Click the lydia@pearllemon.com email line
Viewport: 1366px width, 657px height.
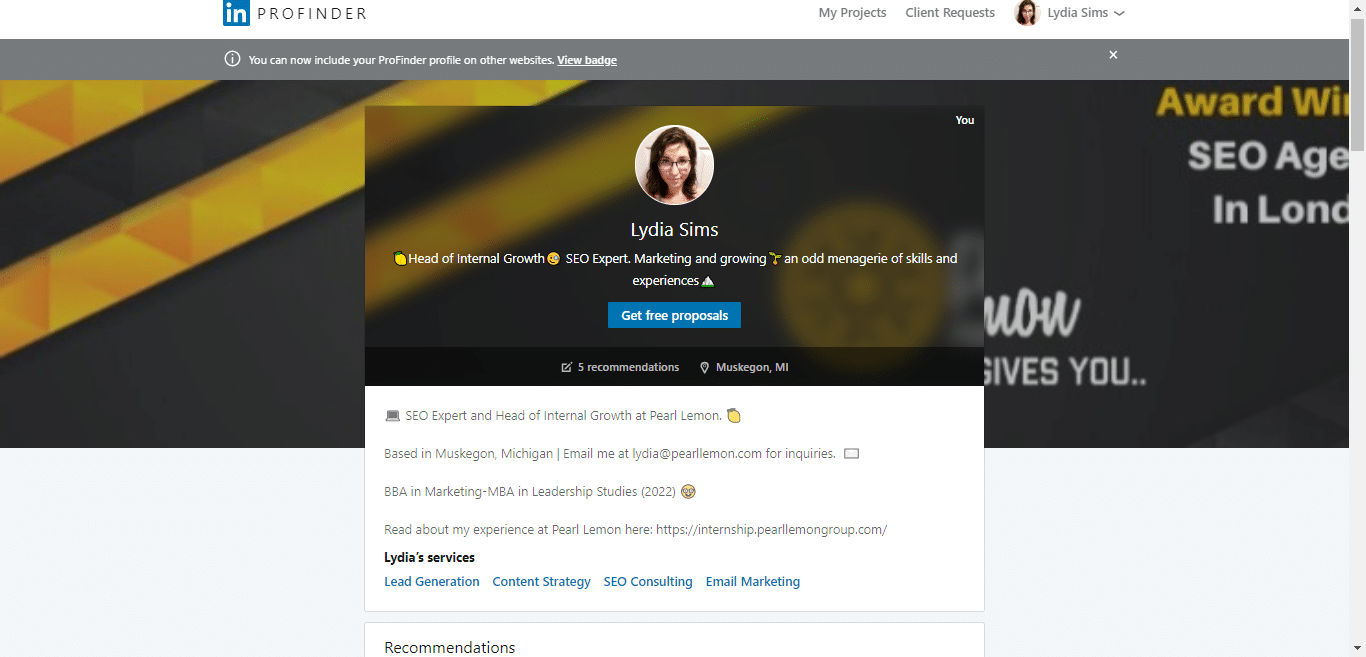point(622,453)
